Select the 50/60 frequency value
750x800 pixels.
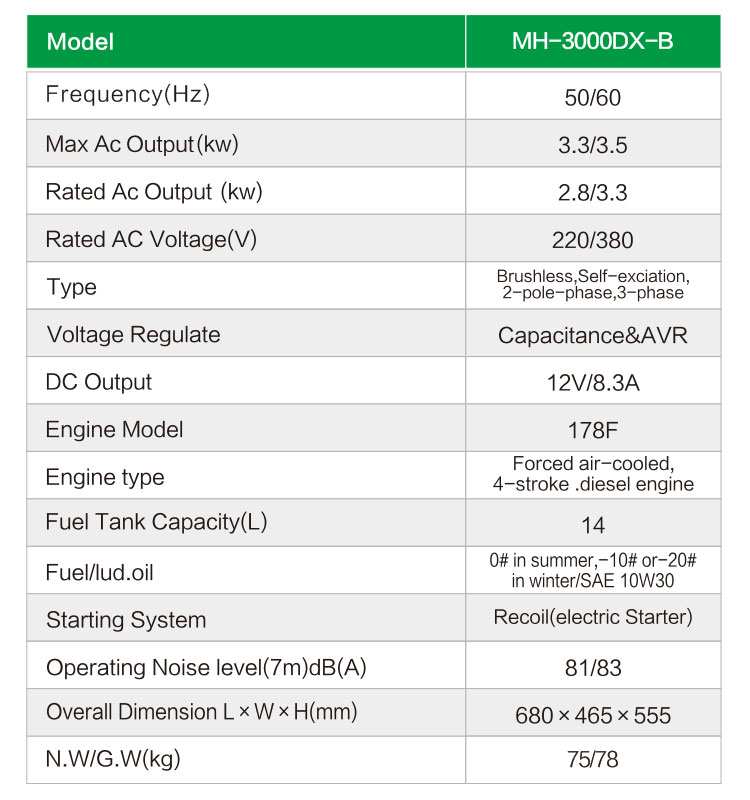tap(592, 97)
